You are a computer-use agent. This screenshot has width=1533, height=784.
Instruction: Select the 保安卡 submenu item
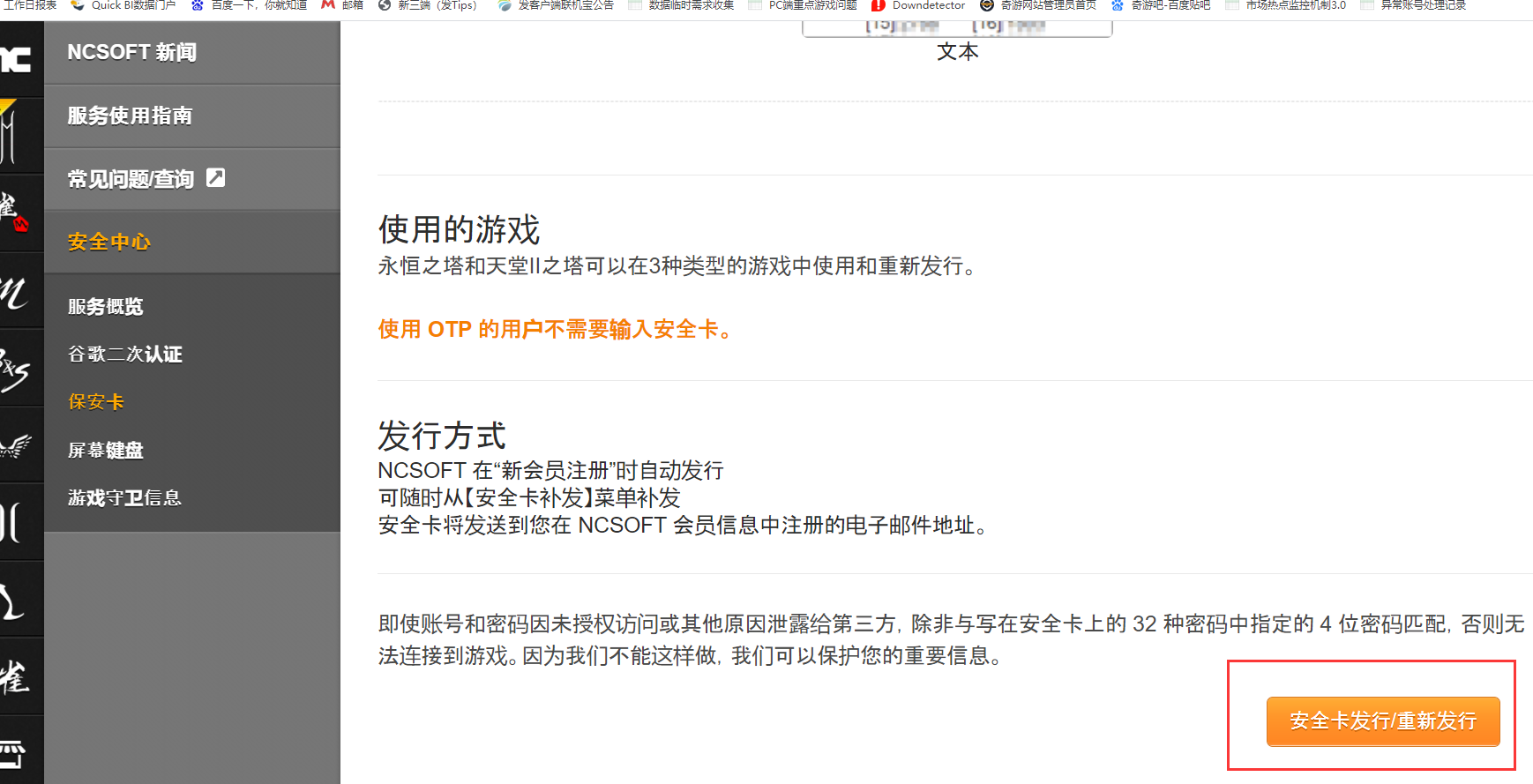[x=96, y=401]
